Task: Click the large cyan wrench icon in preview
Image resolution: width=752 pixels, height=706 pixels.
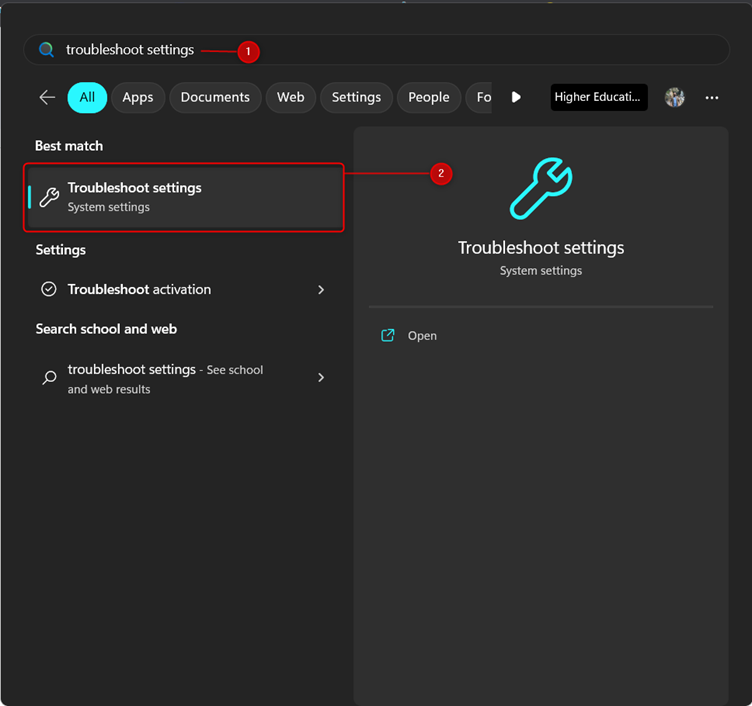Action: coord(540,188)
